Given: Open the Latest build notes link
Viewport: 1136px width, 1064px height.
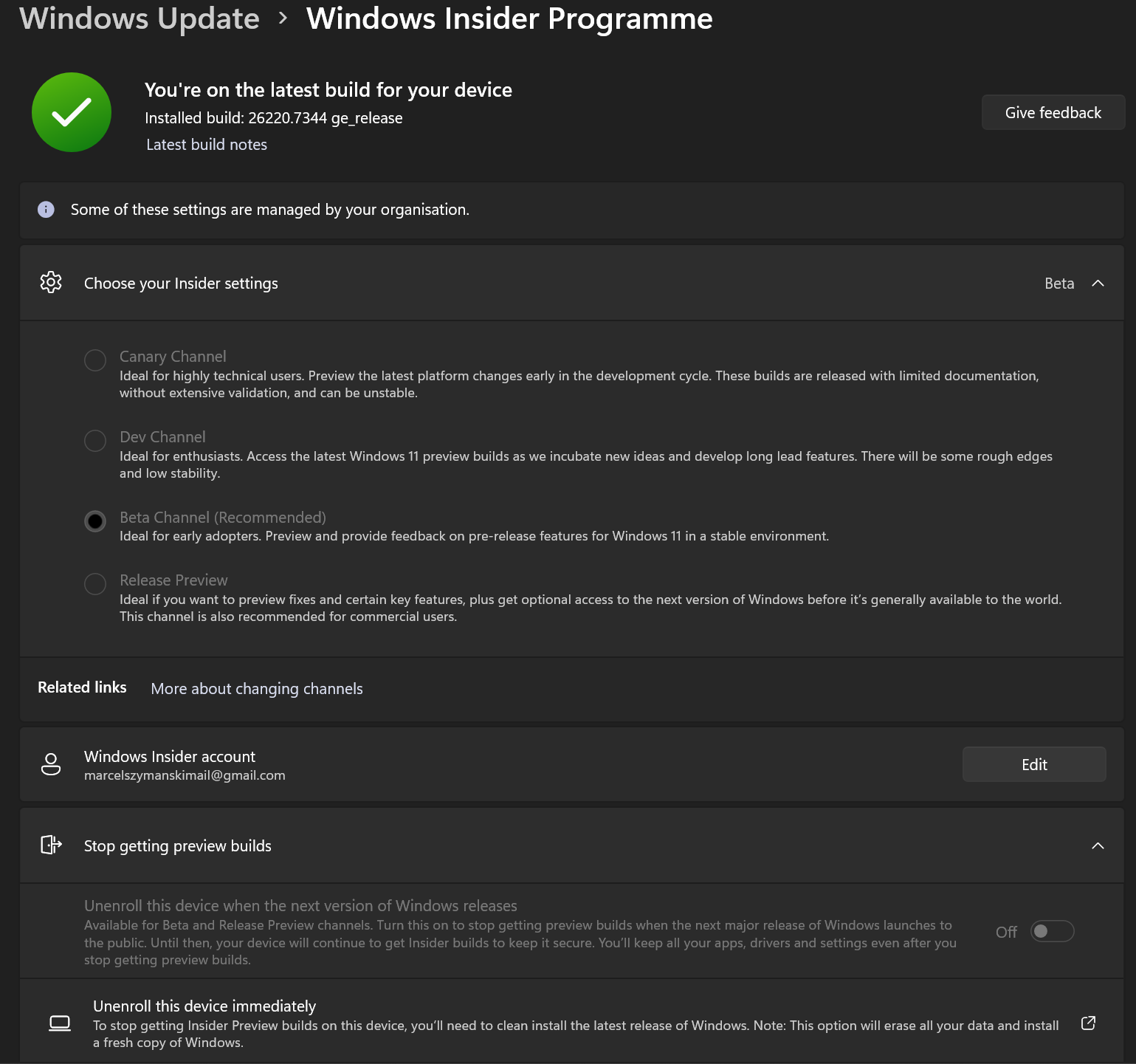Looking at the screenshot, I should coord(207,145).
